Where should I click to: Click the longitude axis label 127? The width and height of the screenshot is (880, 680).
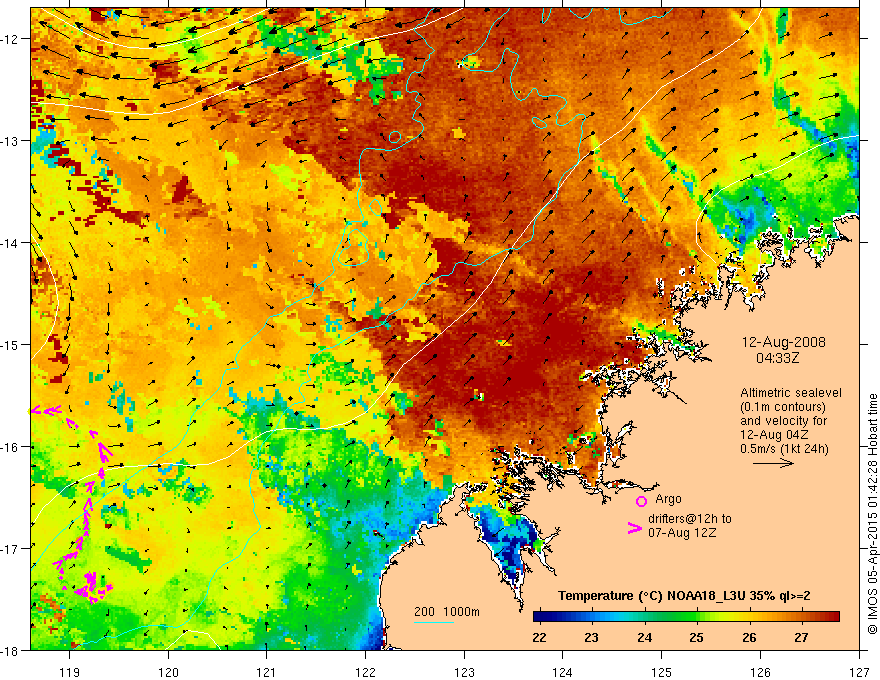pos(859,672)
